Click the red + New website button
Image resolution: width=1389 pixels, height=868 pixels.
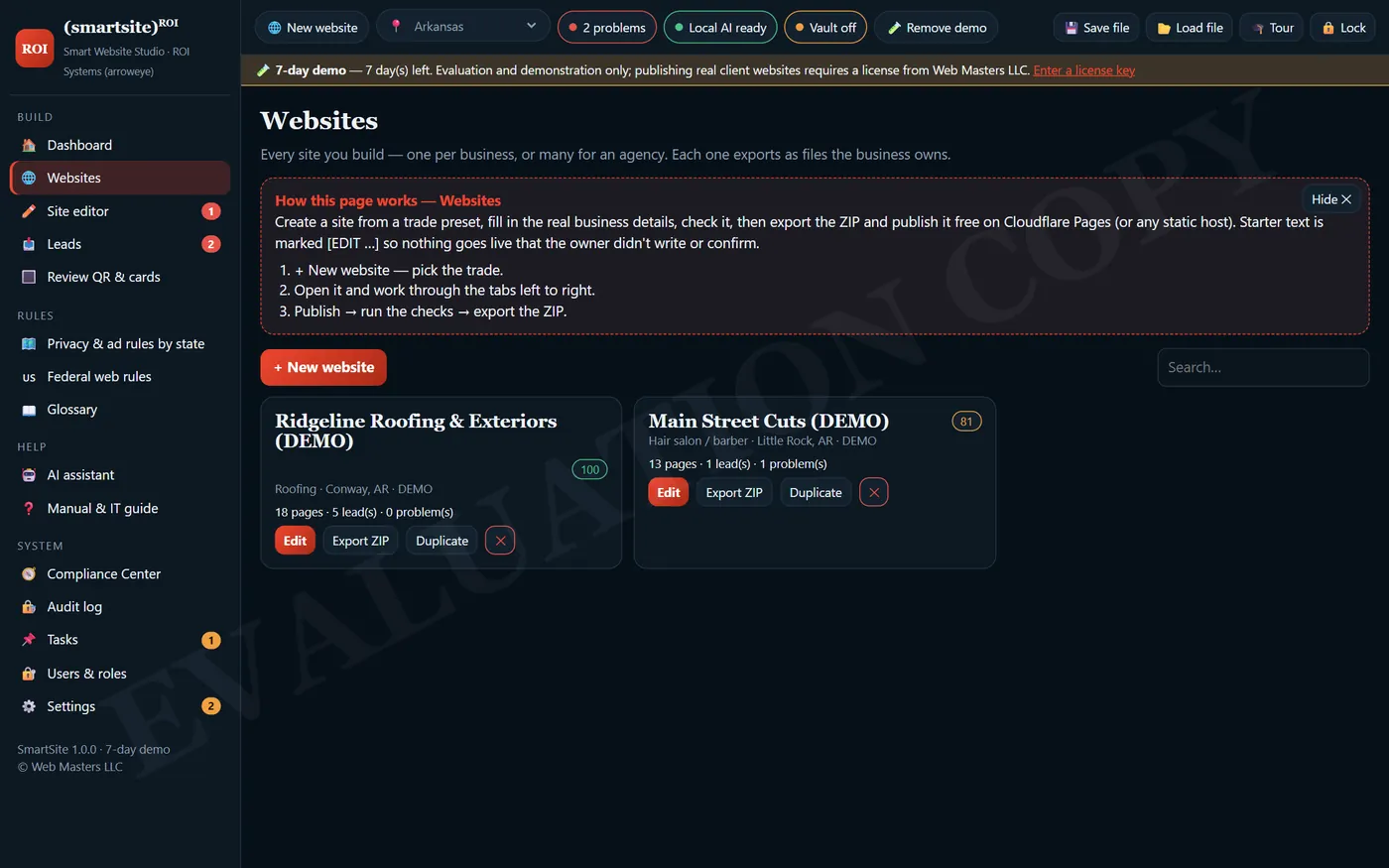tap(323, 367)
